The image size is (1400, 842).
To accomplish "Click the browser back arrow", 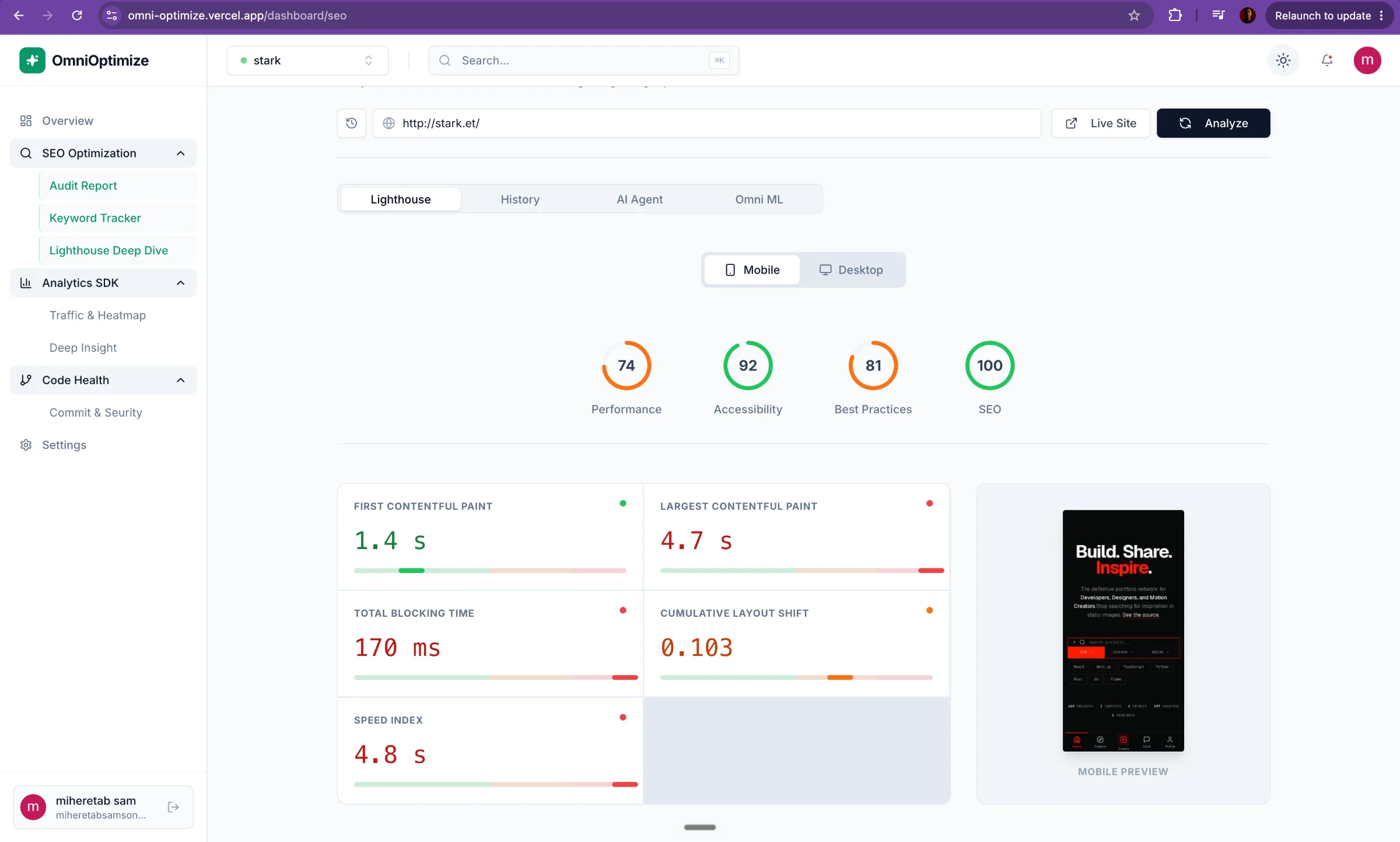I will 19,16.
